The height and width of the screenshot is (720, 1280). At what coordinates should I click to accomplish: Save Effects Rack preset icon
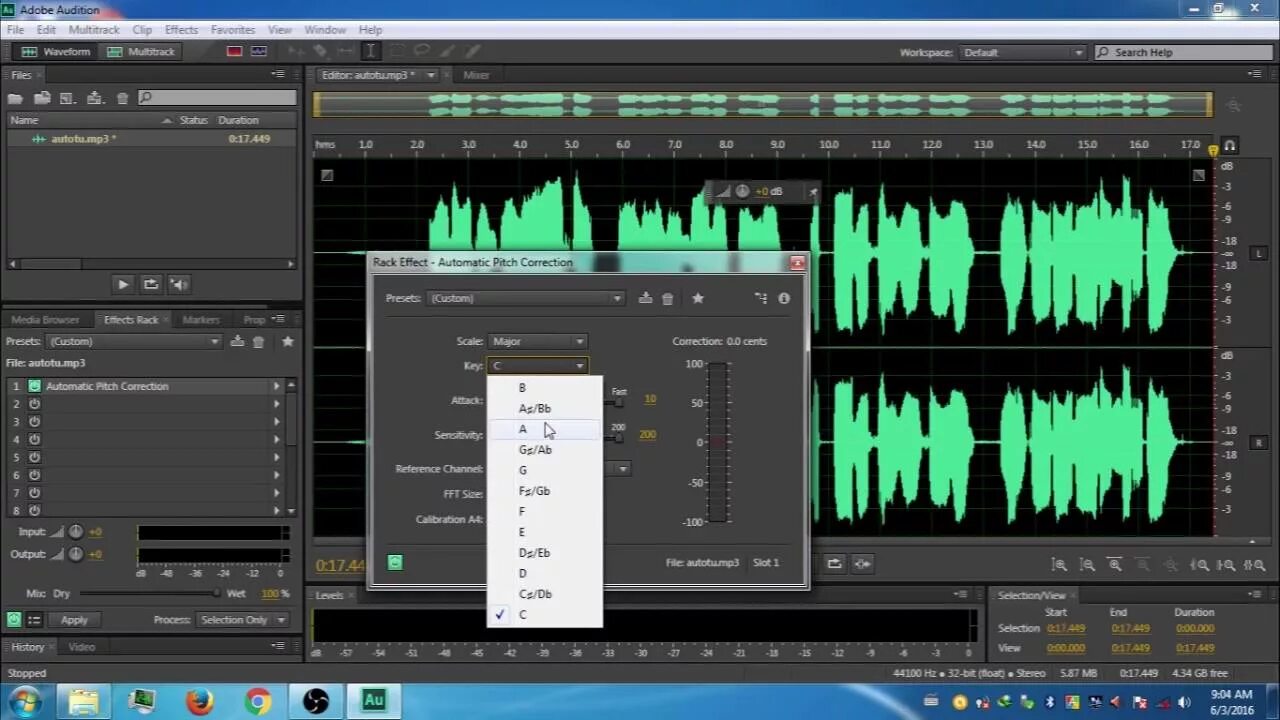(x=237, y=341)
